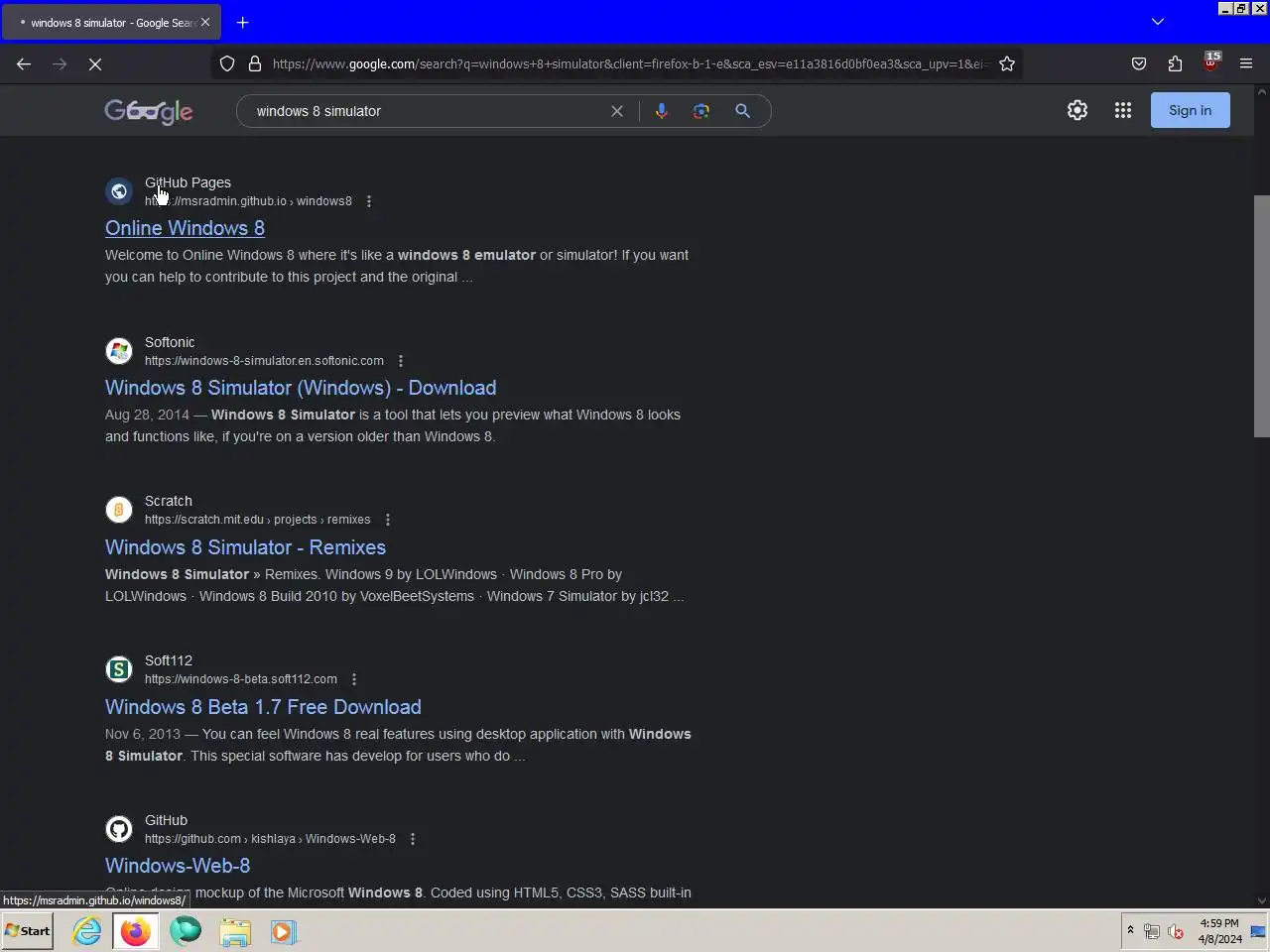Open the Windows Start button
The height and width of the screenshot is (952, 1270).
click(x=28, y=931)
